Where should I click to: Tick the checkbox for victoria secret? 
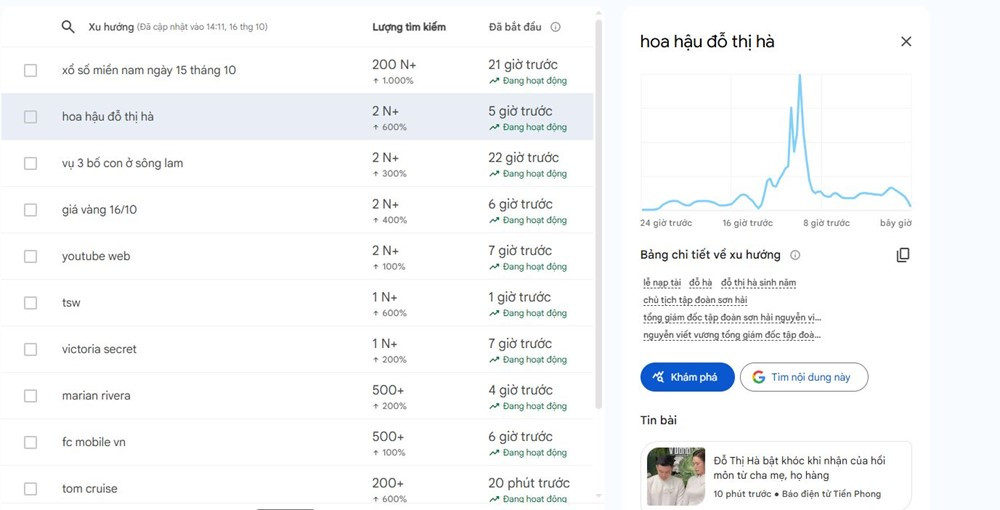tap(31, 349)
